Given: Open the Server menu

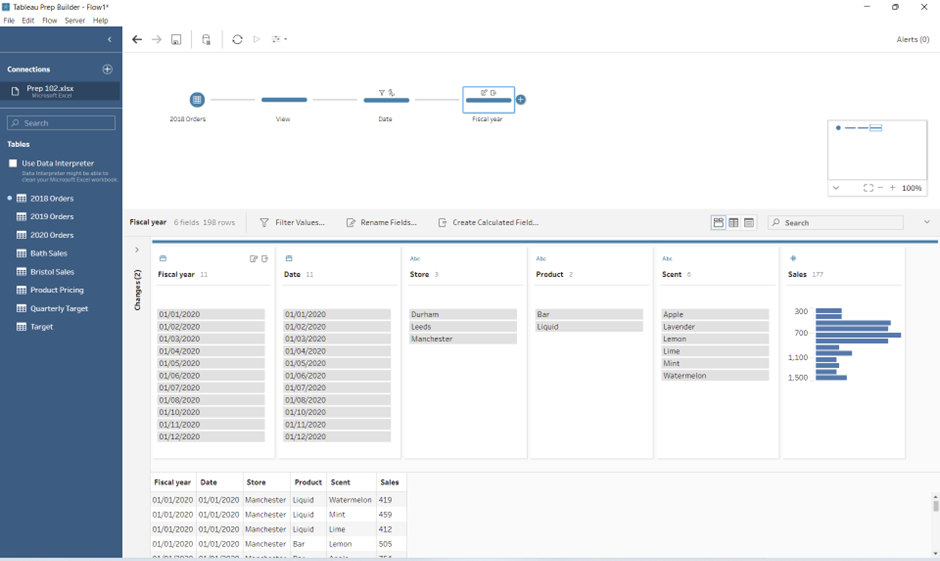Looking at the screenshot, I should [75, 20].
